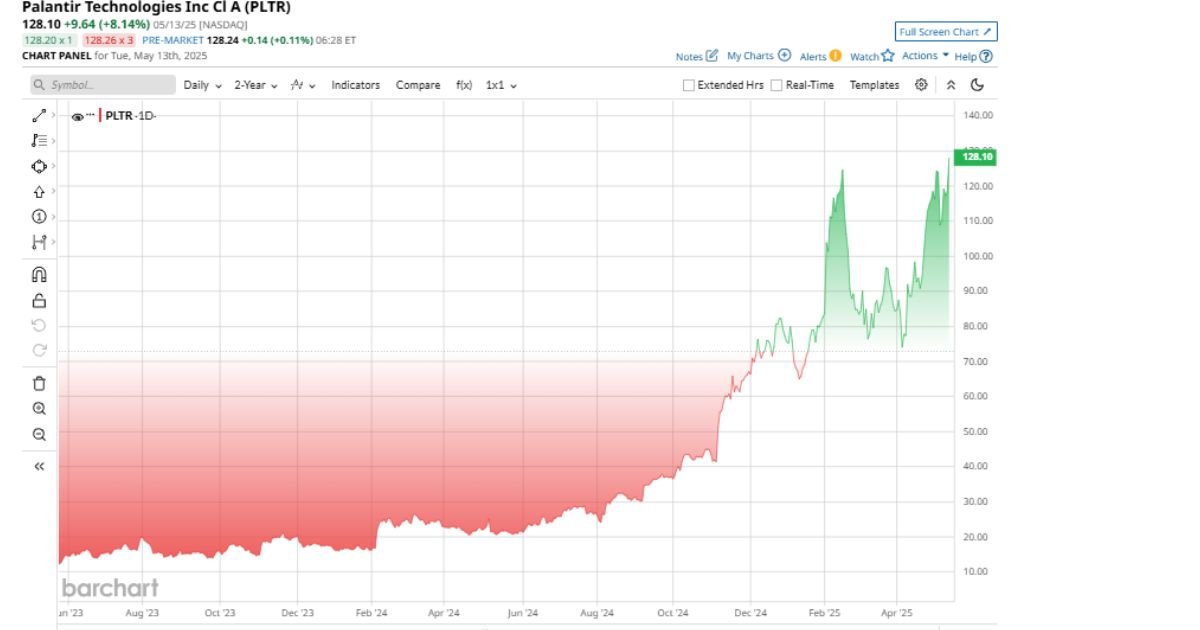Expand the 2-Year period dropdown

(x=255, y=85)
